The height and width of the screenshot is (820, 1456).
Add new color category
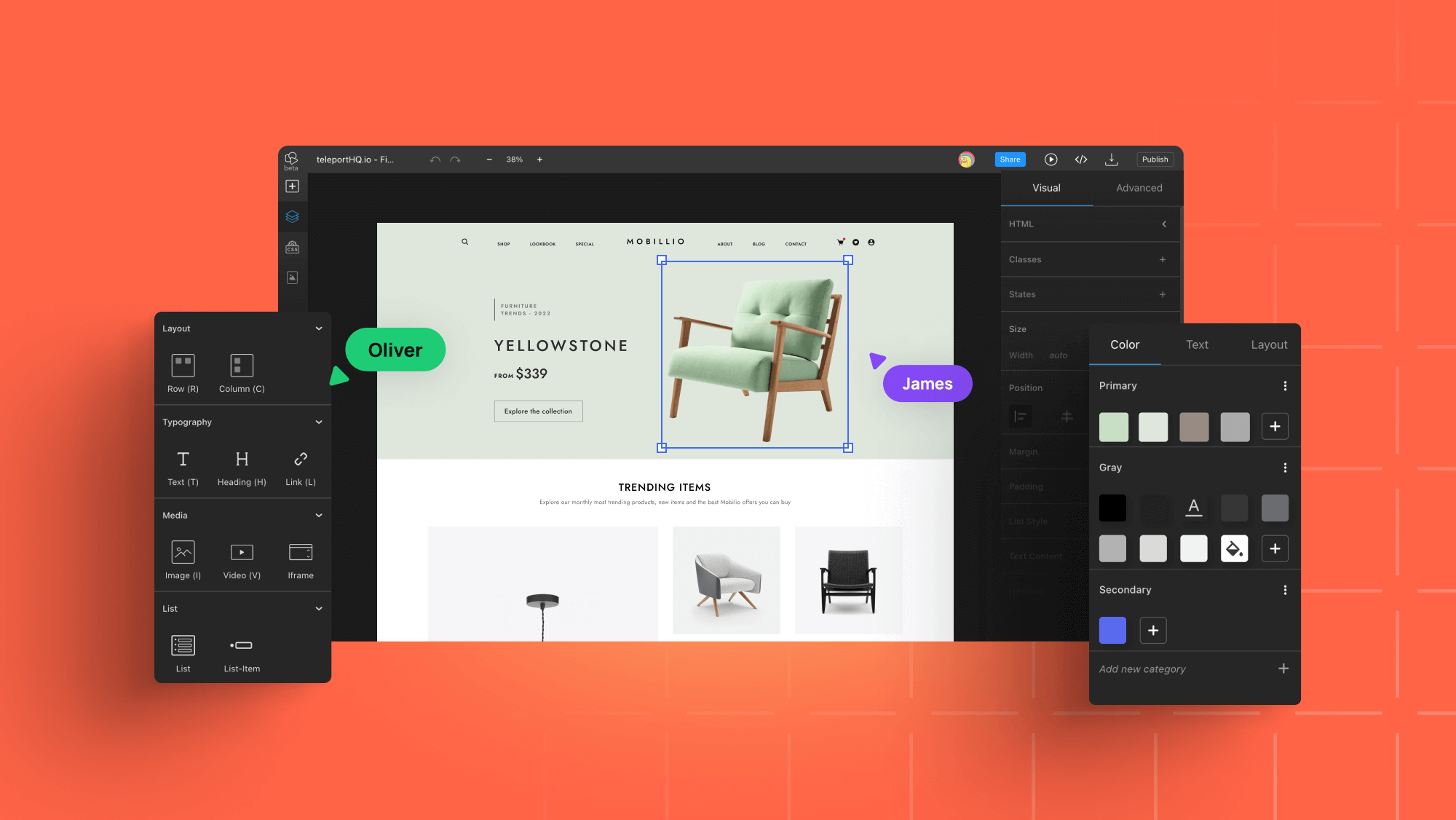click(1283, 669)
